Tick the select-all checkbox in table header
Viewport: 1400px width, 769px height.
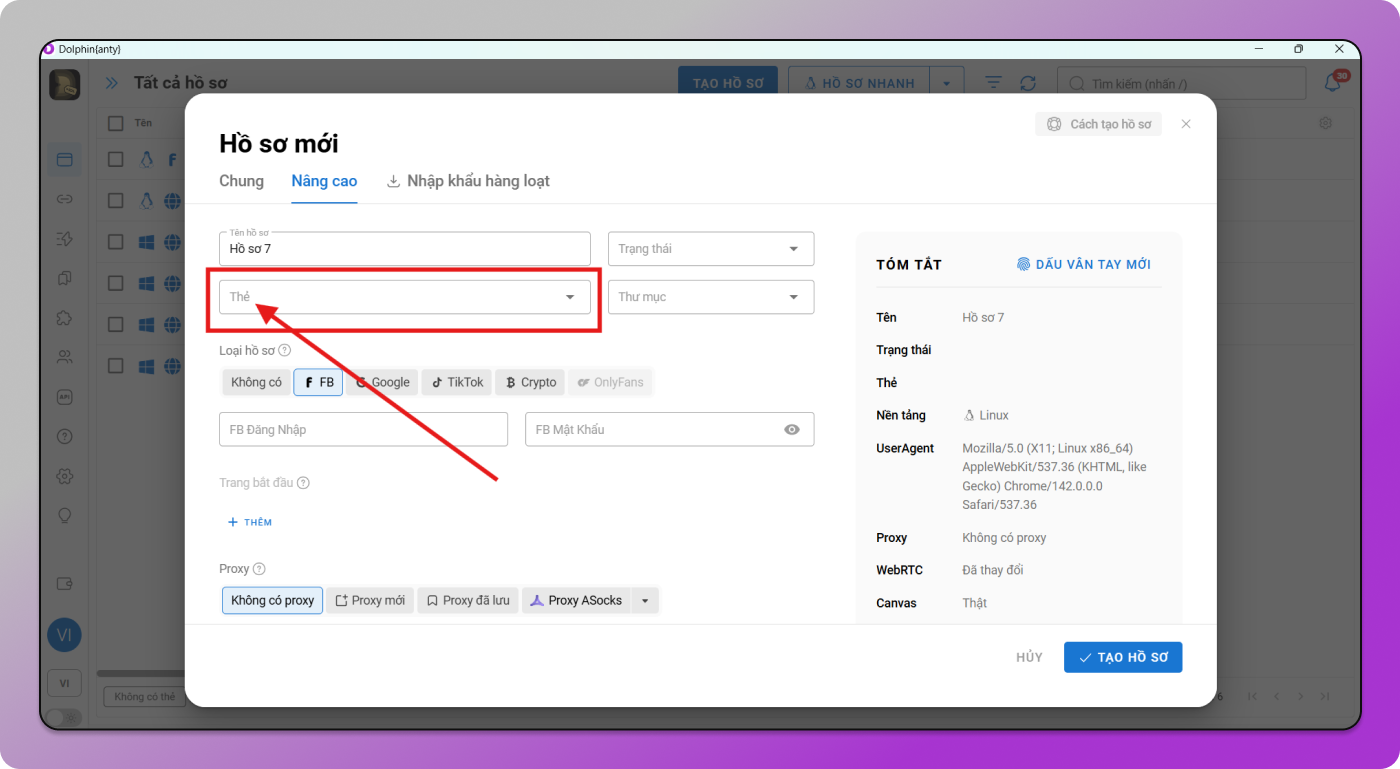[116, 123]
